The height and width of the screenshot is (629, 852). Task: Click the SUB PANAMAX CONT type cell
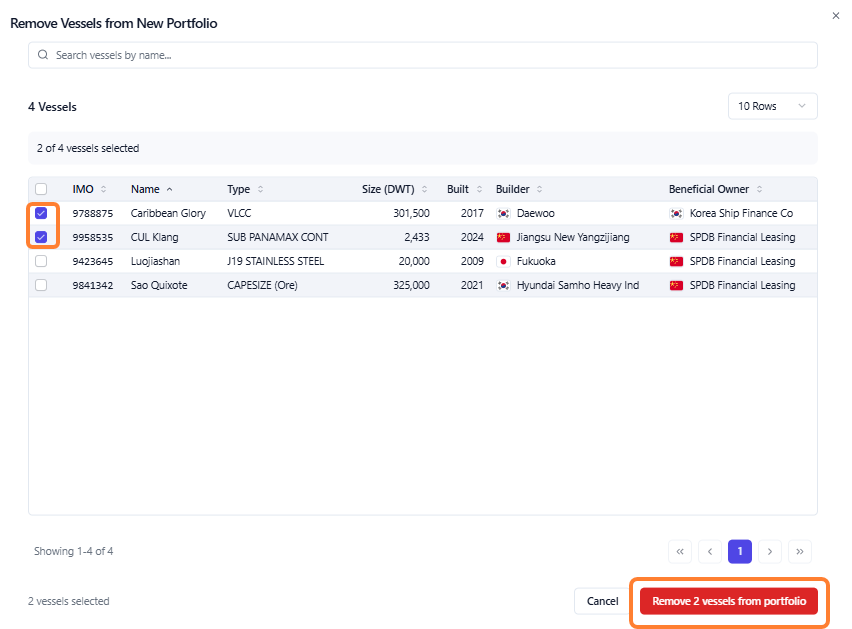click(x=278, y=237)
